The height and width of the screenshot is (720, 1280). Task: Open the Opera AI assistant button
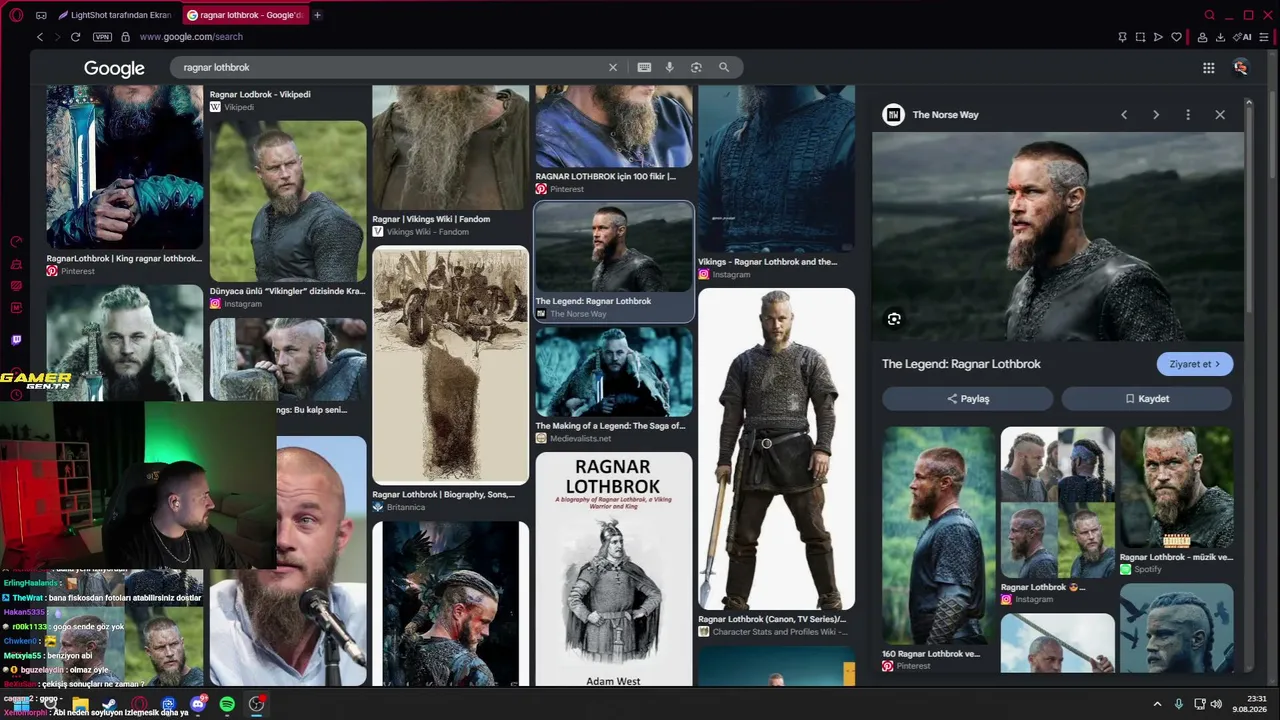[1243, 37]
